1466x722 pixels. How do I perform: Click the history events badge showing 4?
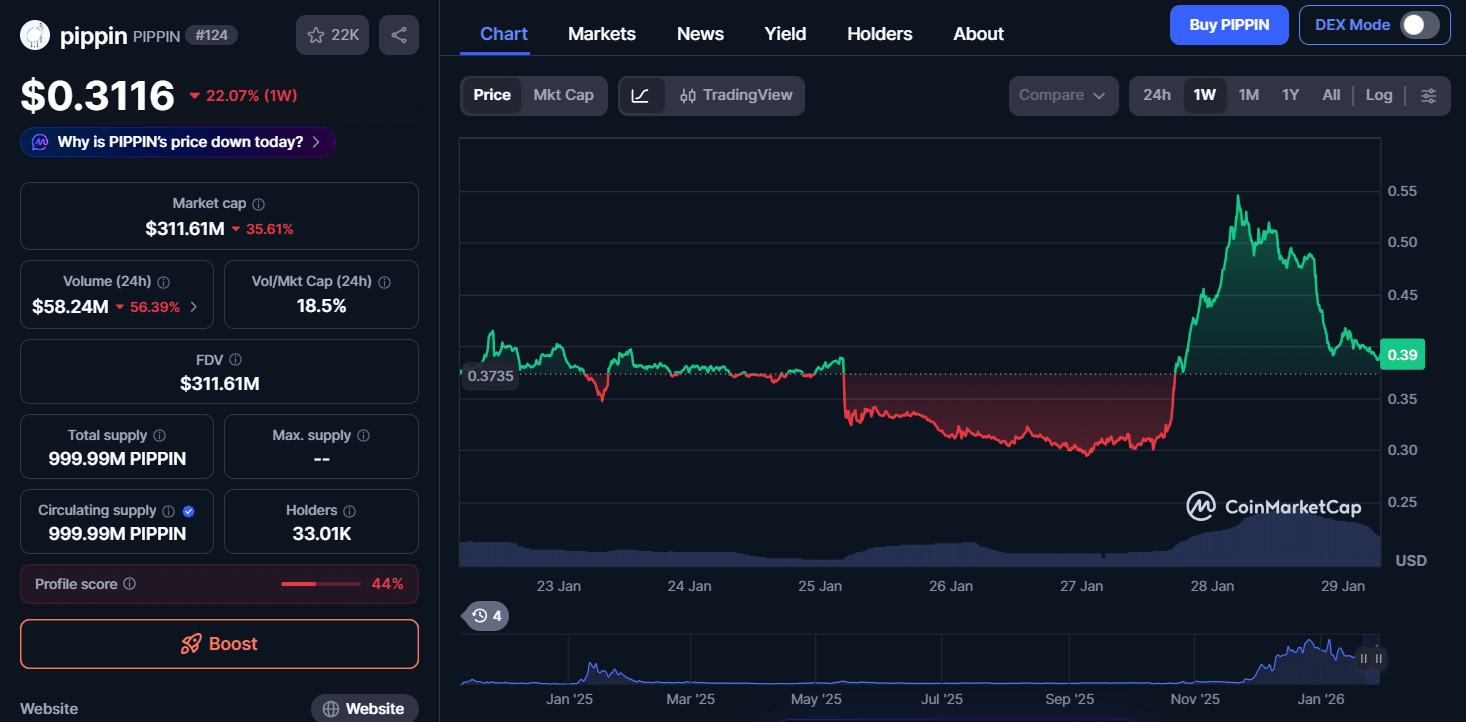coord(486,615)
